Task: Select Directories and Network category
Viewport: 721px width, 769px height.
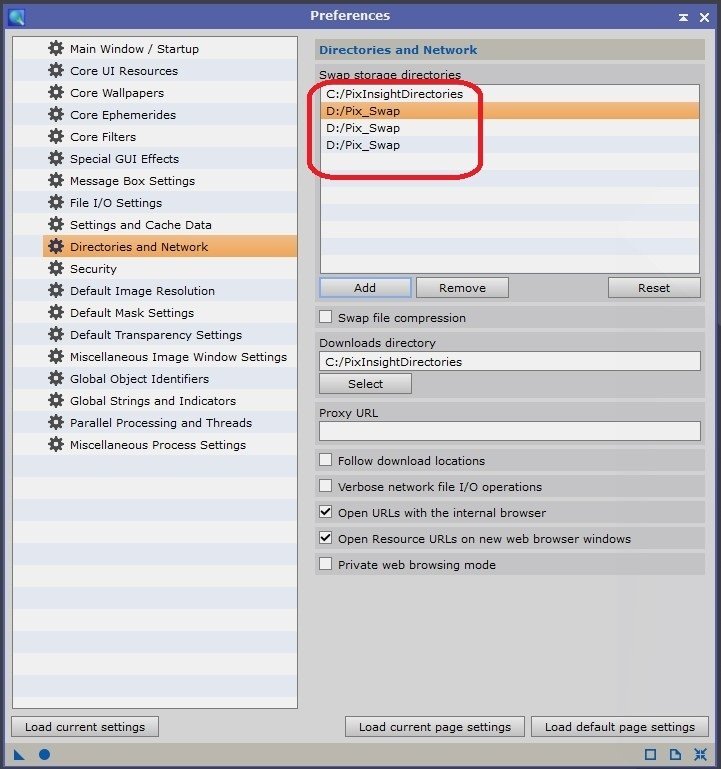Action: click(170, 247)
